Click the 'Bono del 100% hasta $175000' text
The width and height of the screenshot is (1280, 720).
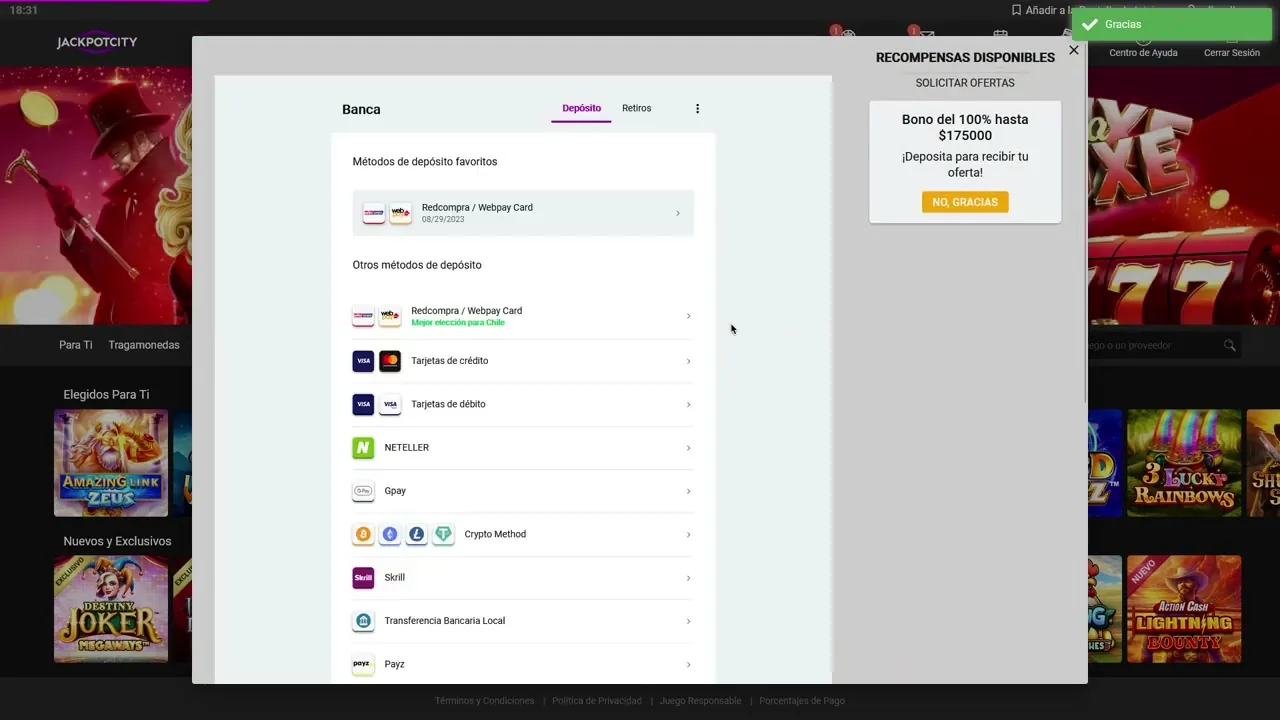pyautogui.click(x=965, y=128)
